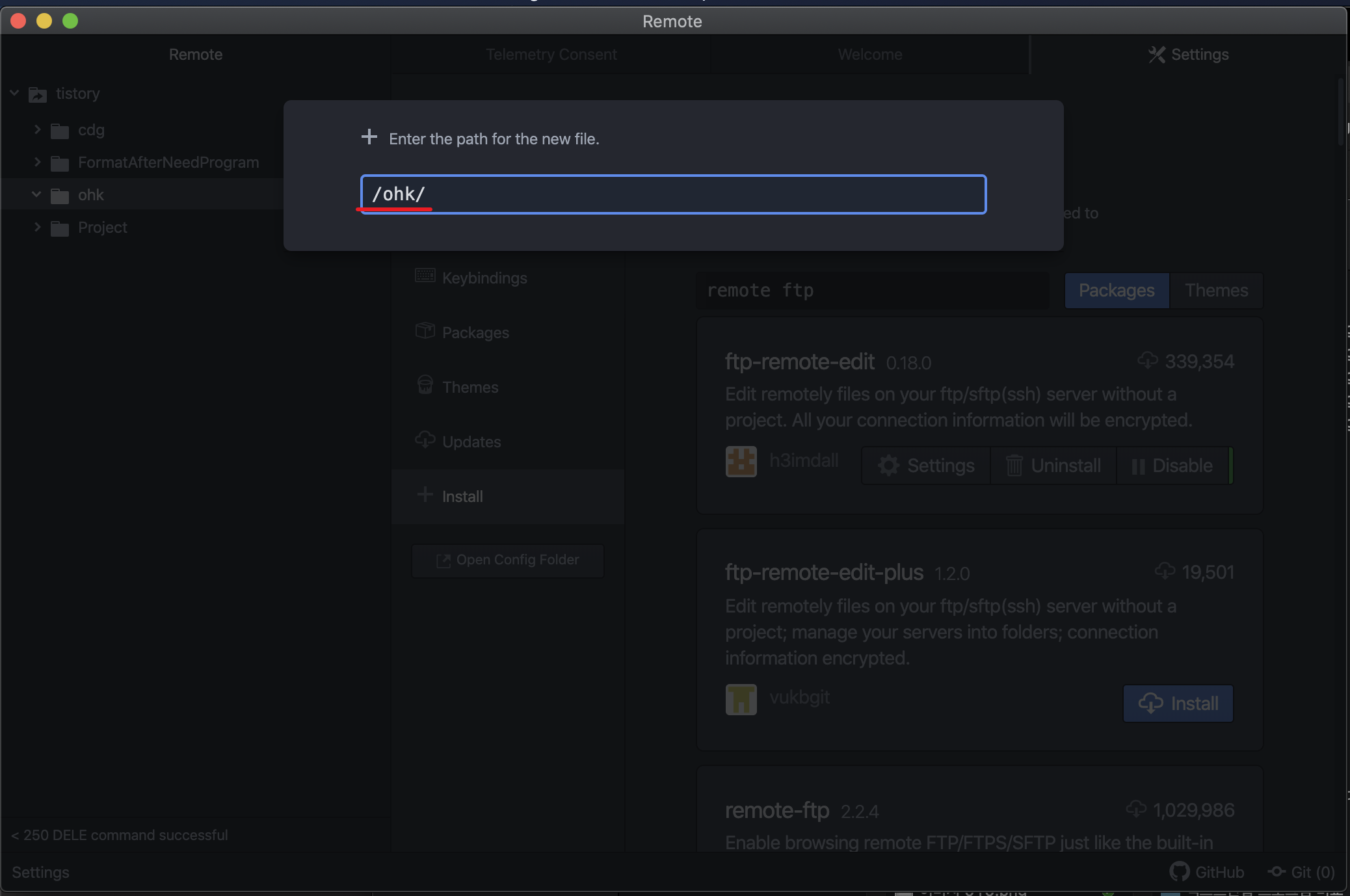Viewport: 1350px width, 896px height.
Task: Expand the cdg folder
Action: pyautogui.click(x=37, y=130)
